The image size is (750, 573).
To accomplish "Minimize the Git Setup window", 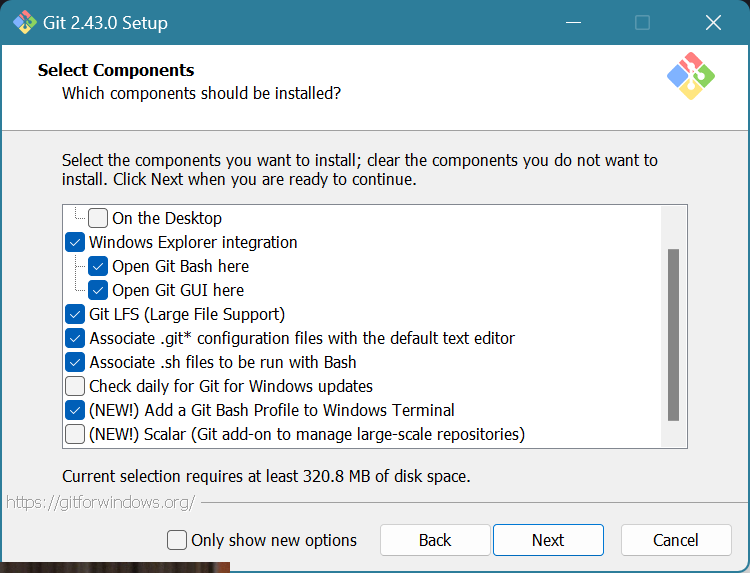I will coord(572,22).
